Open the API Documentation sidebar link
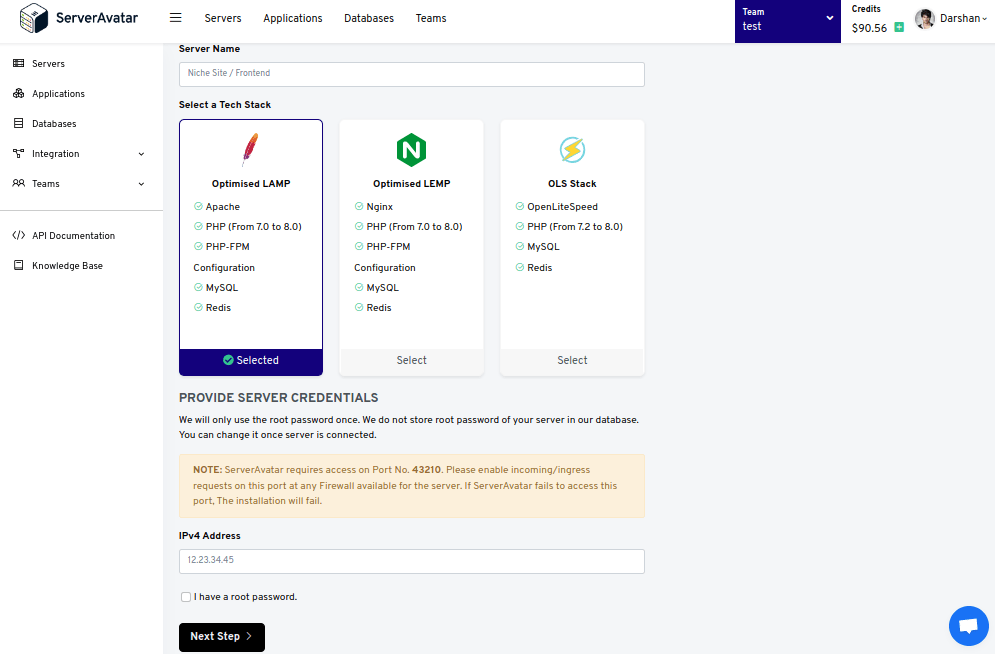Viewport: 995px width, 654px height. point(74,235)
